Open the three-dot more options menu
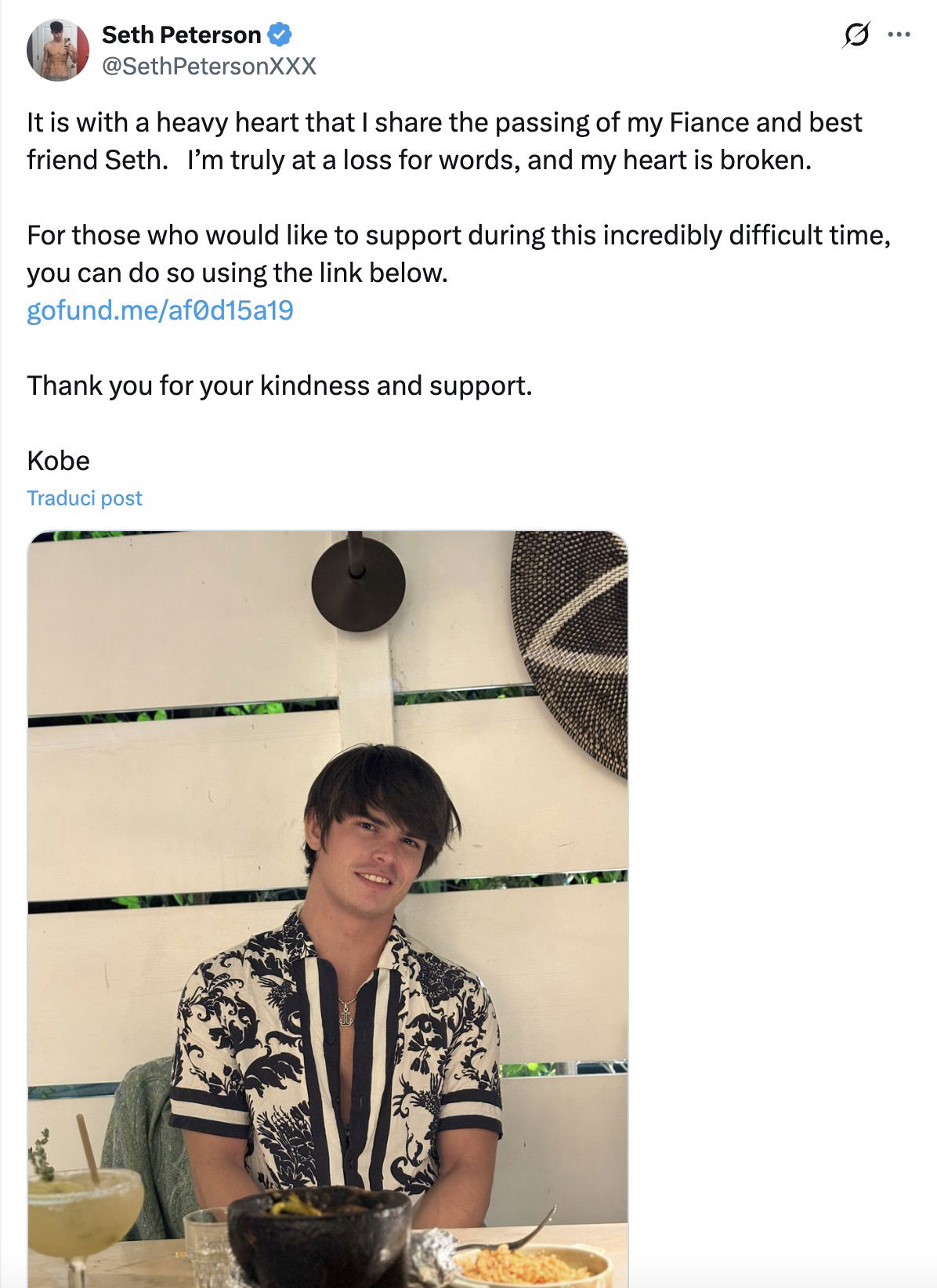The image size is (937, 1288). click(899, 35)
